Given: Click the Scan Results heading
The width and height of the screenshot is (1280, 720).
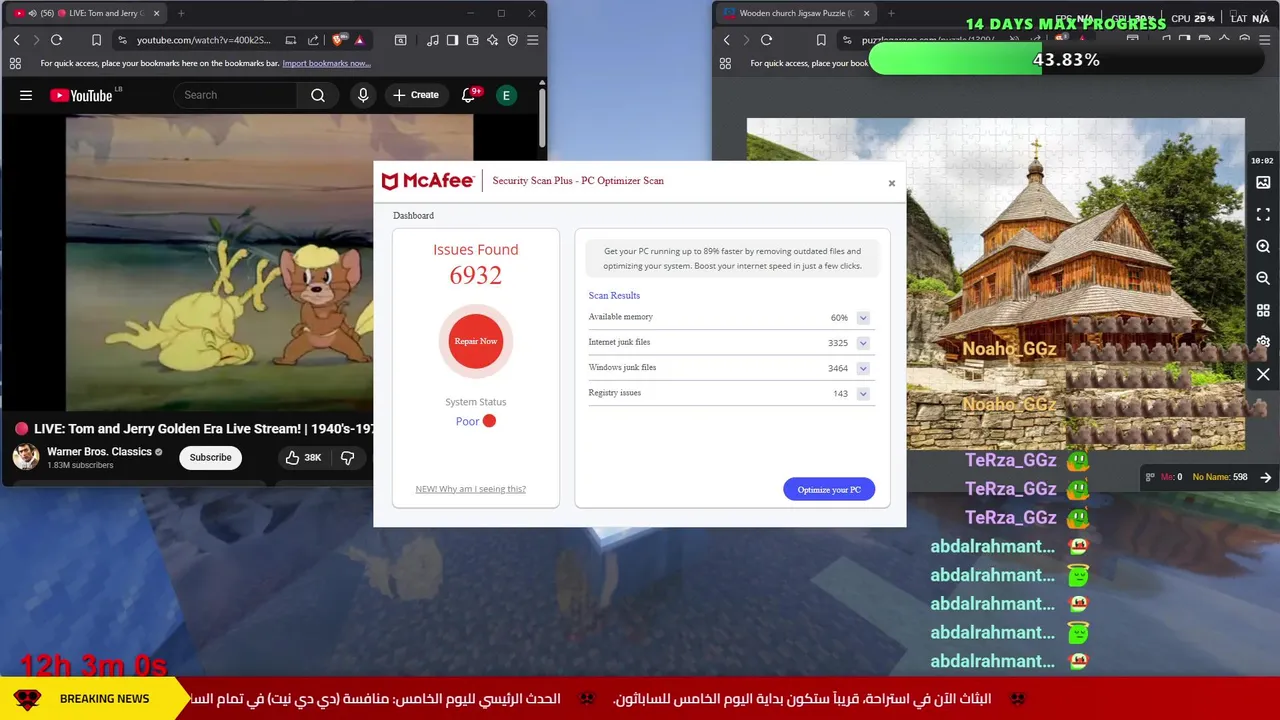Looking at the screenshot, I should [614, 296].
